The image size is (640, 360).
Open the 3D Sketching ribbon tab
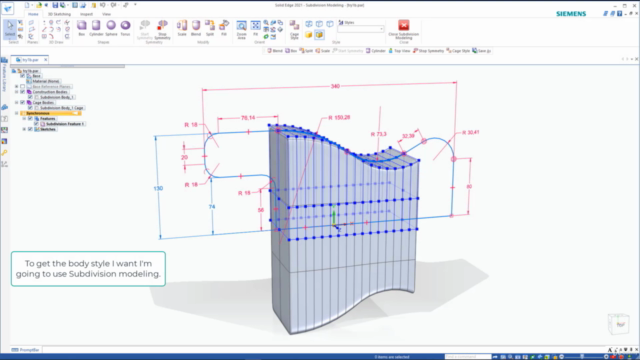click(x=59, y=14)
